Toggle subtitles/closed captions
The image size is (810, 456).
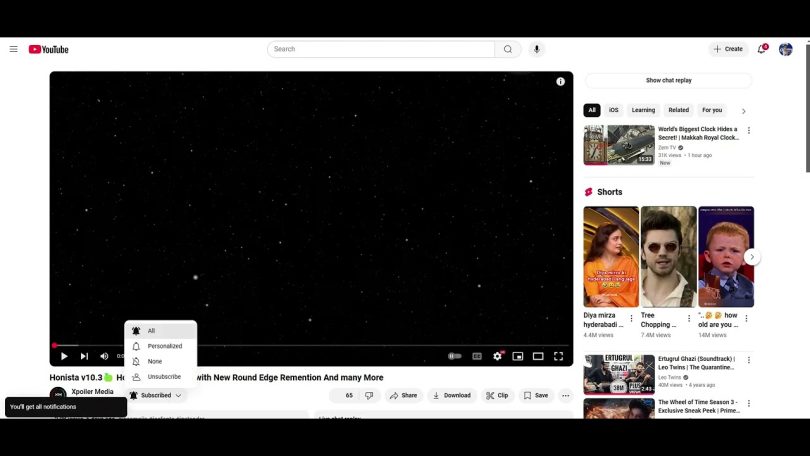477,356
